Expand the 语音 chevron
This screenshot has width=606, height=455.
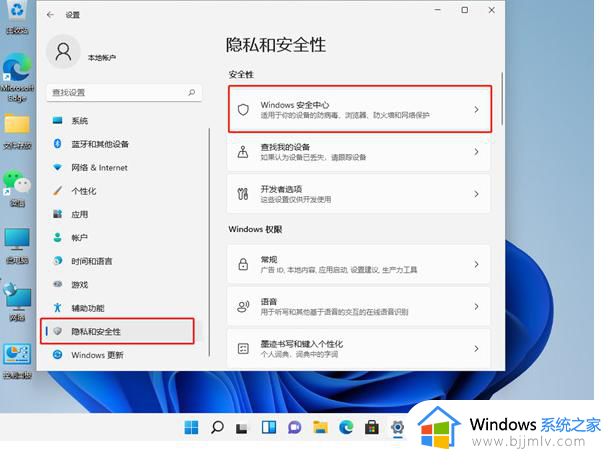click(x=476, y=307)
